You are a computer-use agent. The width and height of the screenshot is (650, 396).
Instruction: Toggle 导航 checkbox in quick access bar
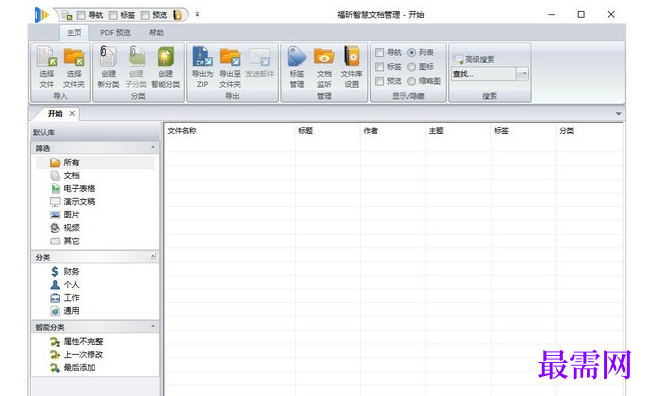point(81,15)
